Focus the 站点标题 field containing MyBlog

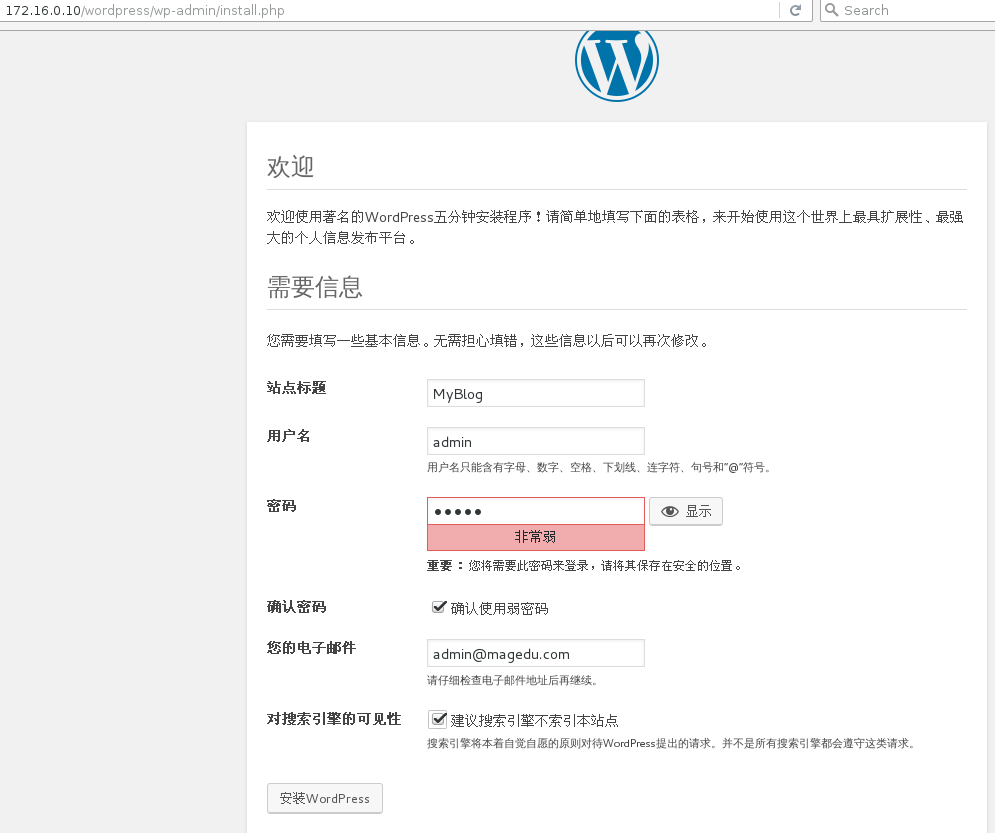(536, 393)
